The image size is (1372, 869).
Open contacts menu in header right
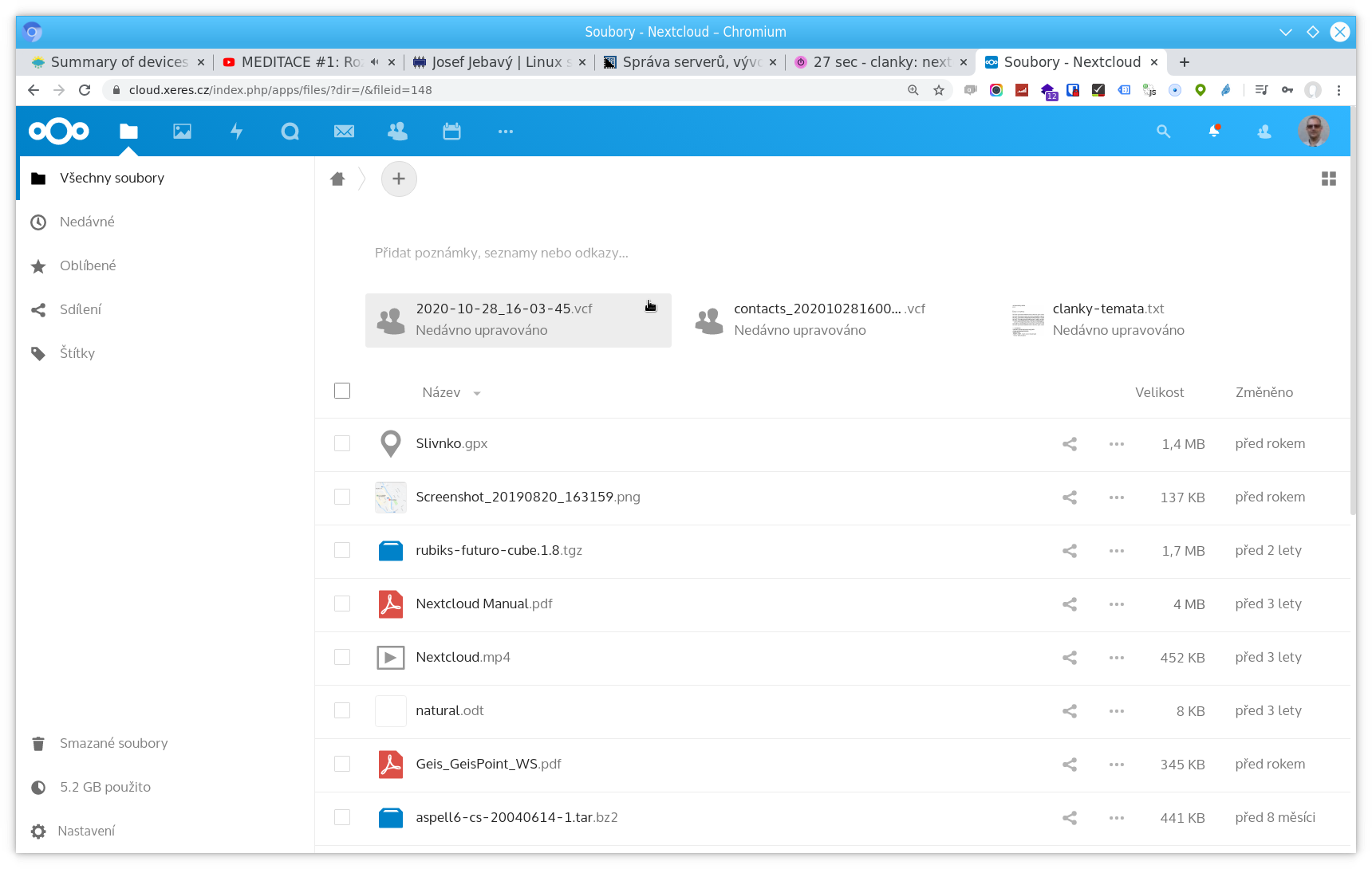click(1264, 132)
